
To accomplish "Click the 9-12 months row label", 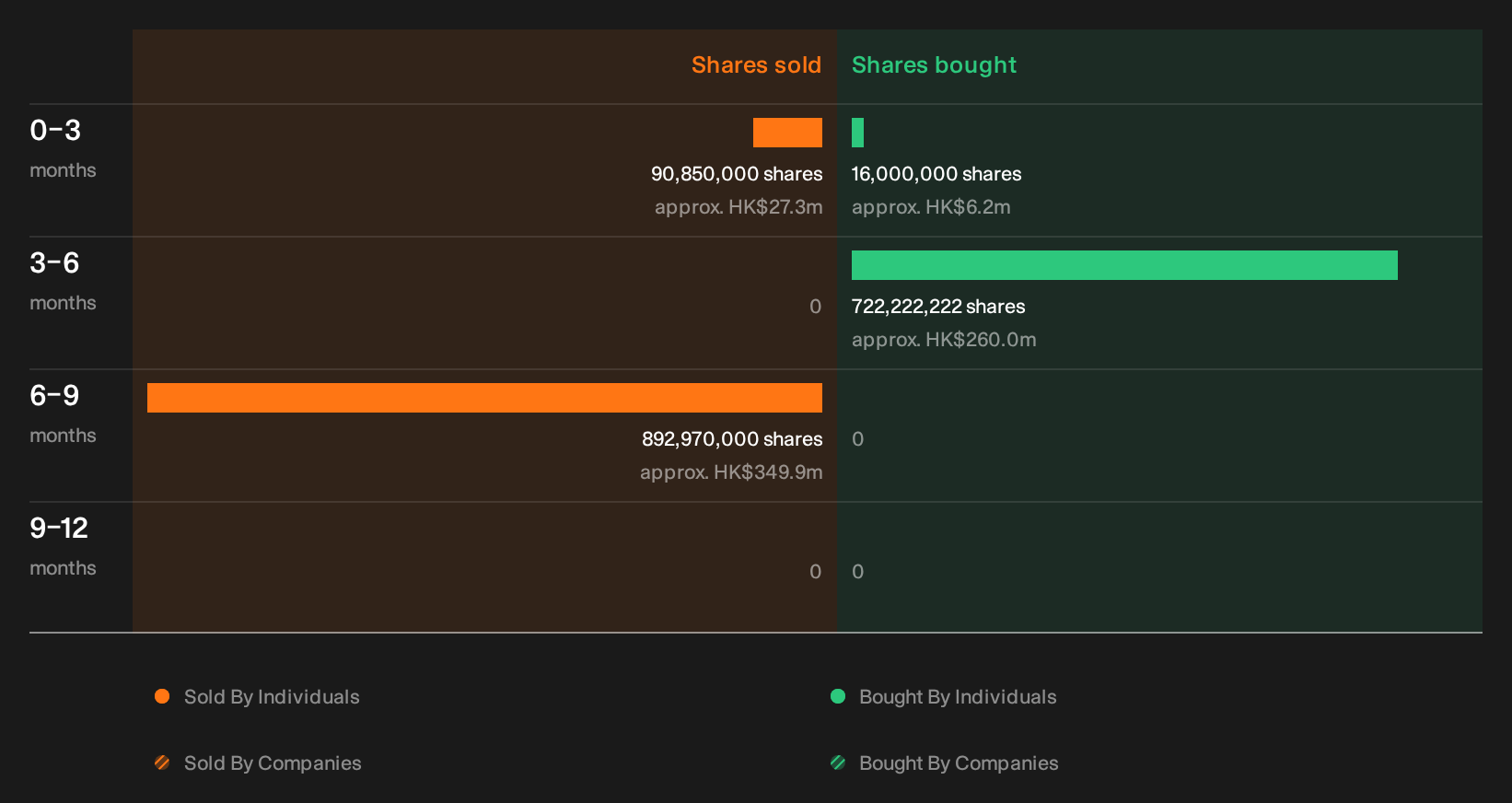I will [x=63, y=546].
